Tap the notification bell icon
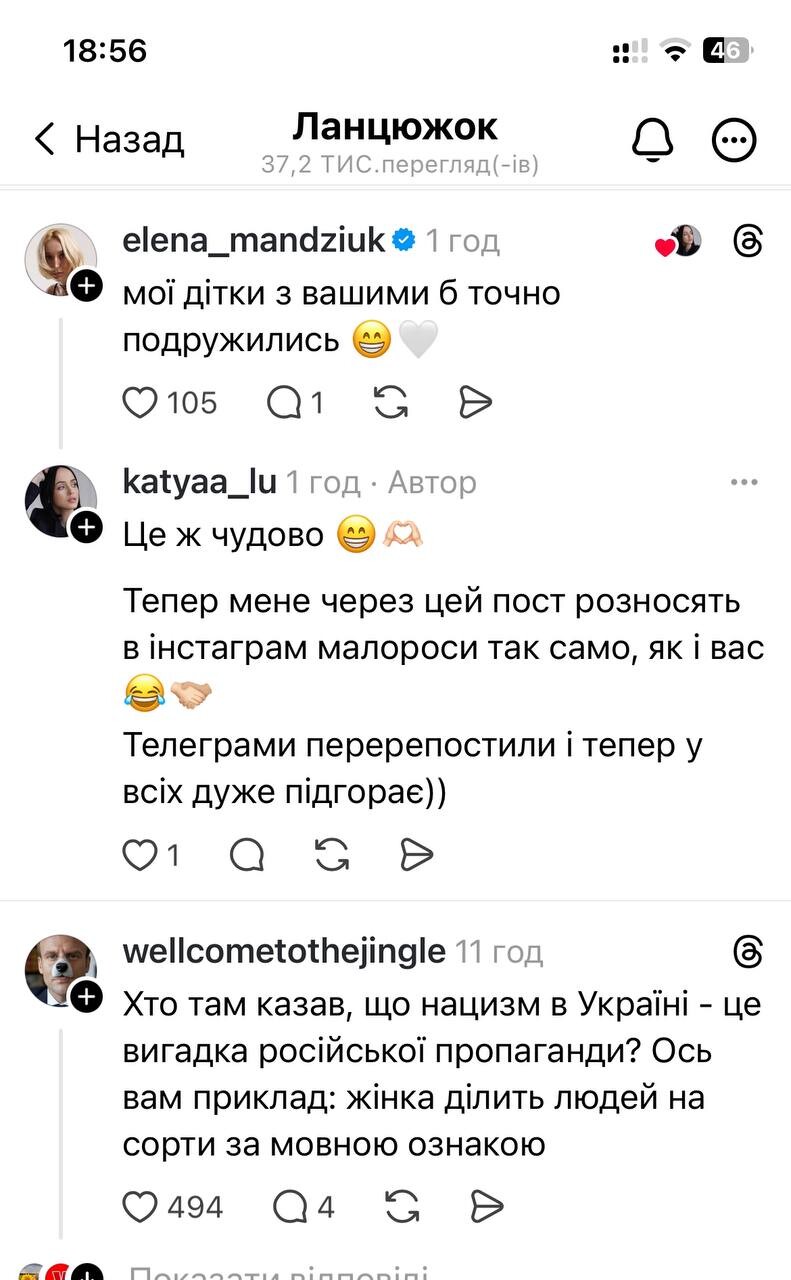 point(653,139)
